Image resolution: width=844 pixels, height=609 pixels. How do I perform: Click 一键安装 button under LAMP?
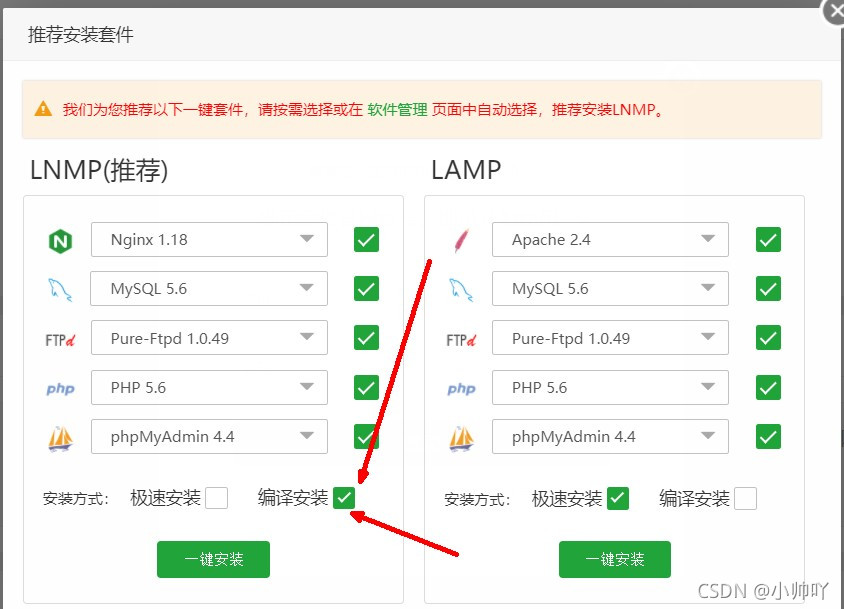tap(614, 559)
